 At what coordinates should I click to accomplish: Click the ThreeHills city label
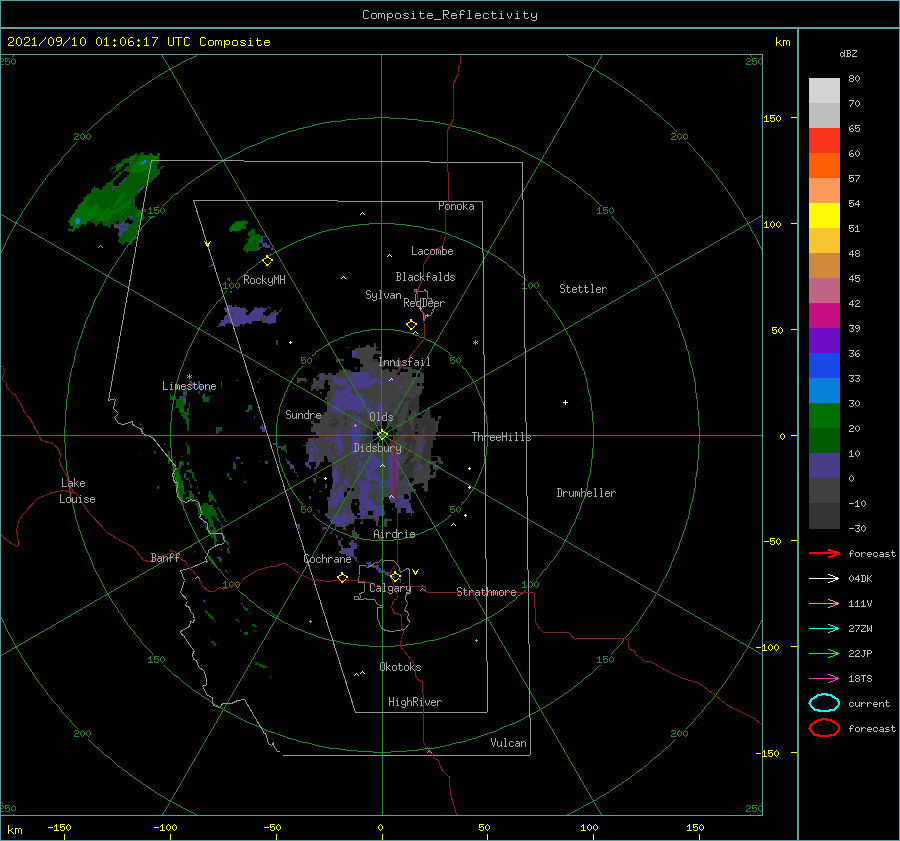click(501, 437)
